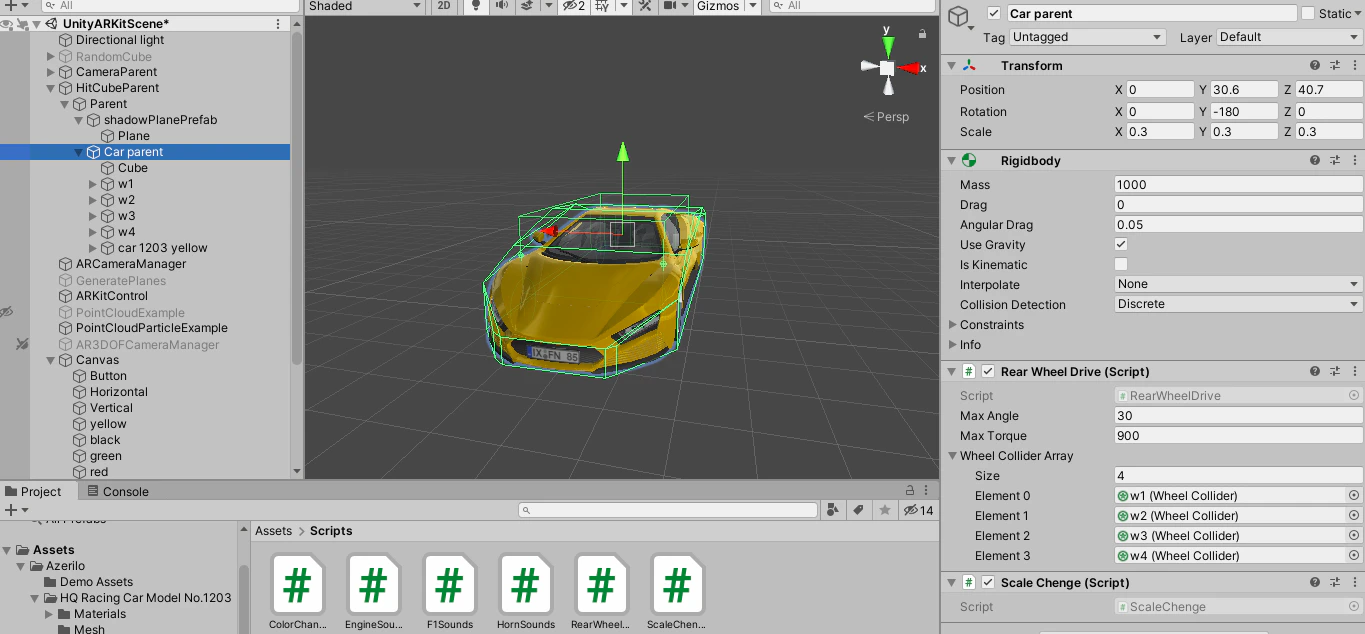Collapse the Wheel Collider Array foldout
The height and width of the screenshot is (634, 1365).
952,456
